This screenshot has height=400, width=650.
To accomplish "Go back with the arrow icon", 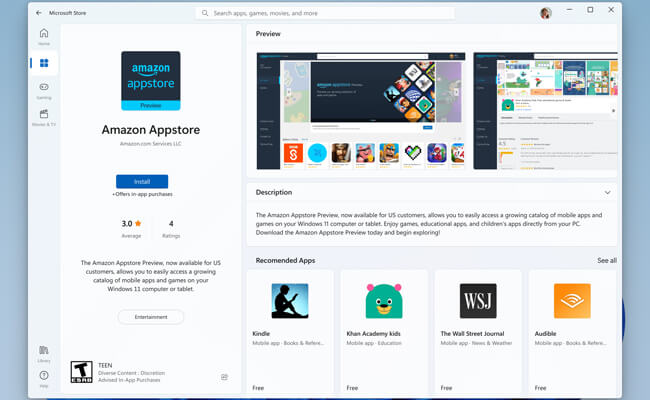I will click(39, 13).
